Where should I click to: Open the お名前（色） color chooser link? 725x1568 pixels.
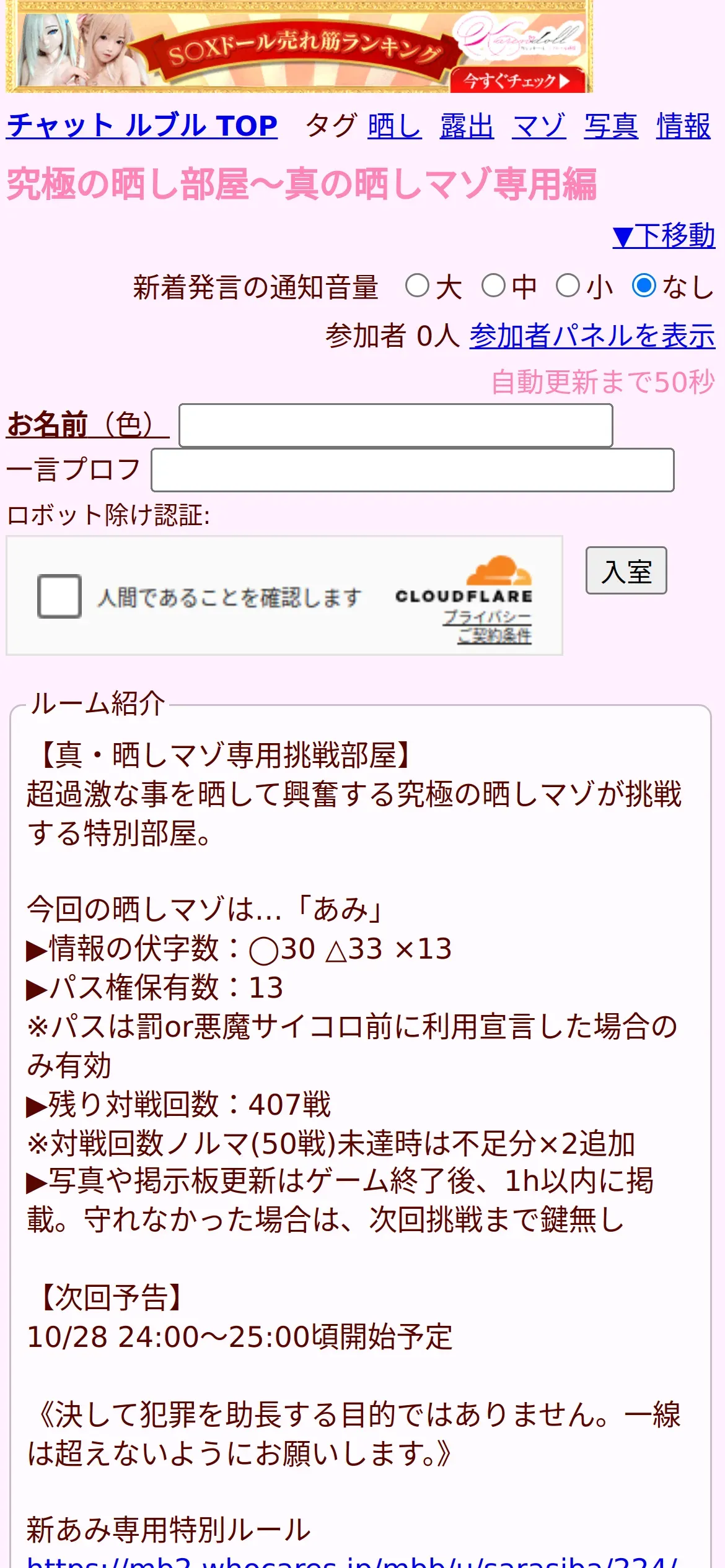point(87,425)
